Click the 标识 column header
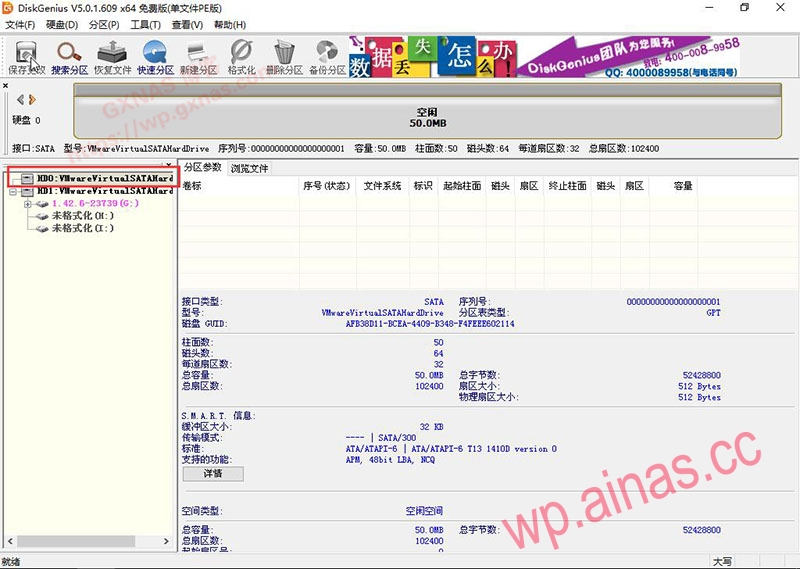The width and height of the screenshot is (800, 569). pyautogui.click(x=423, y=186)
